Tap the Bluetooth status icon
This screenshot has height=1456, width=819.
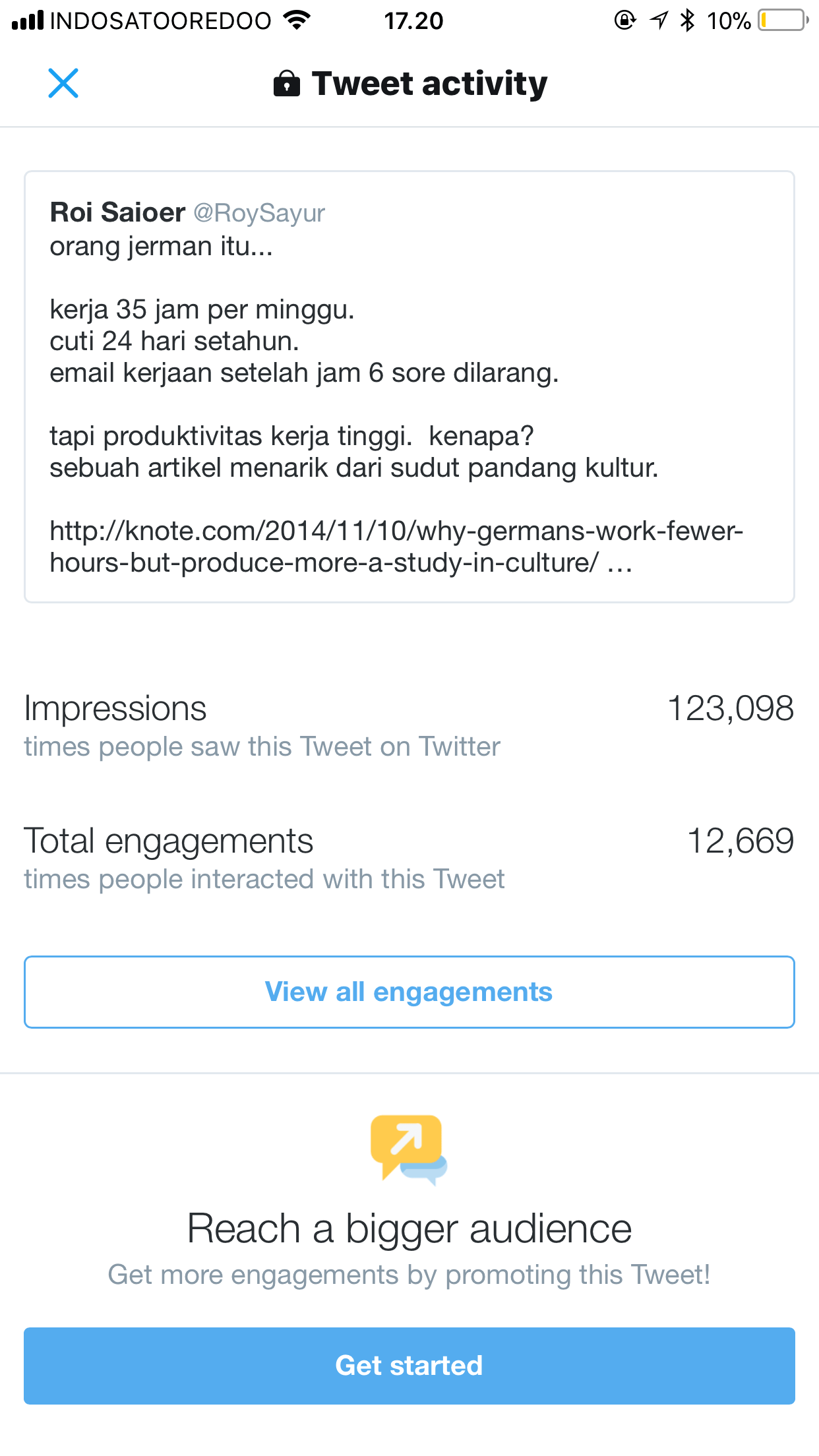[x=688, y=20]
